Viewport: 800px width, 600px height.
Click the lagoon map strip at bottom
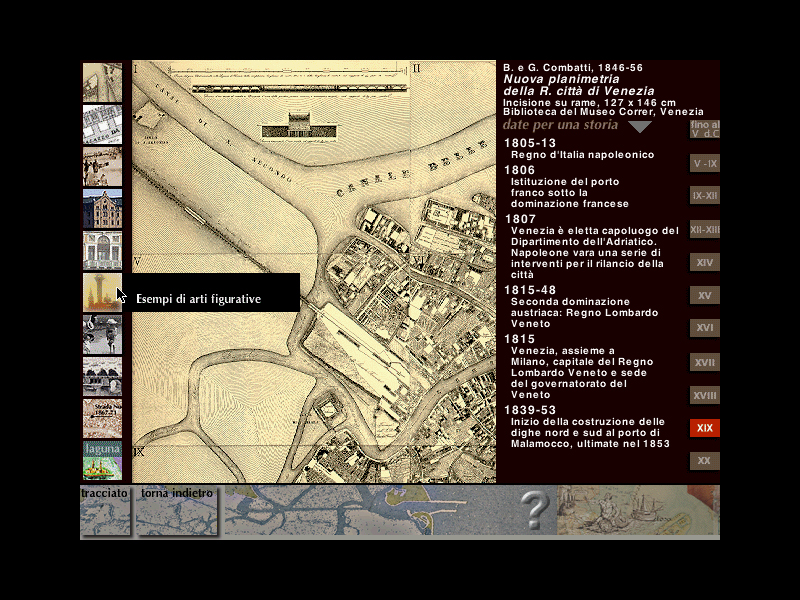390,510
